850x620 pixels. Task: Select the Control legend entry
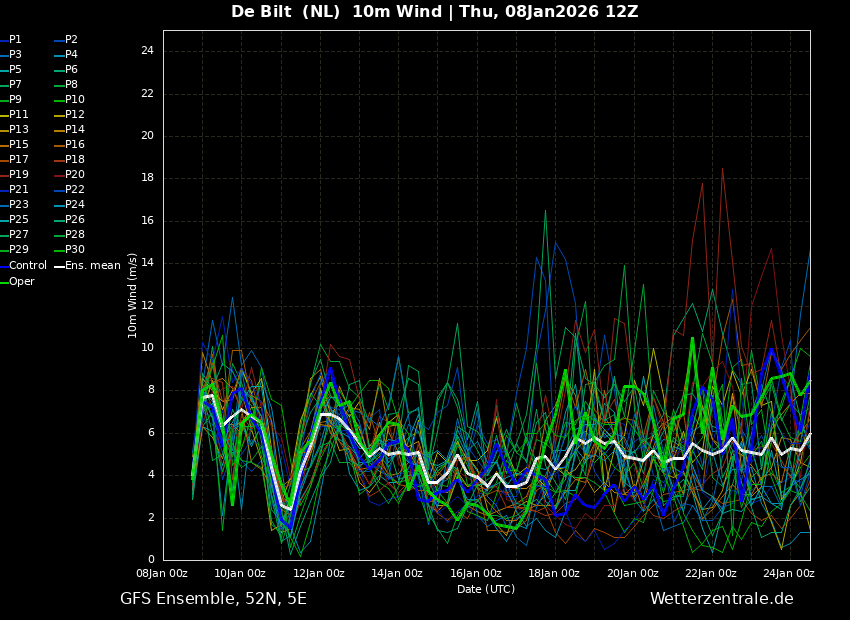pos(27,266)
